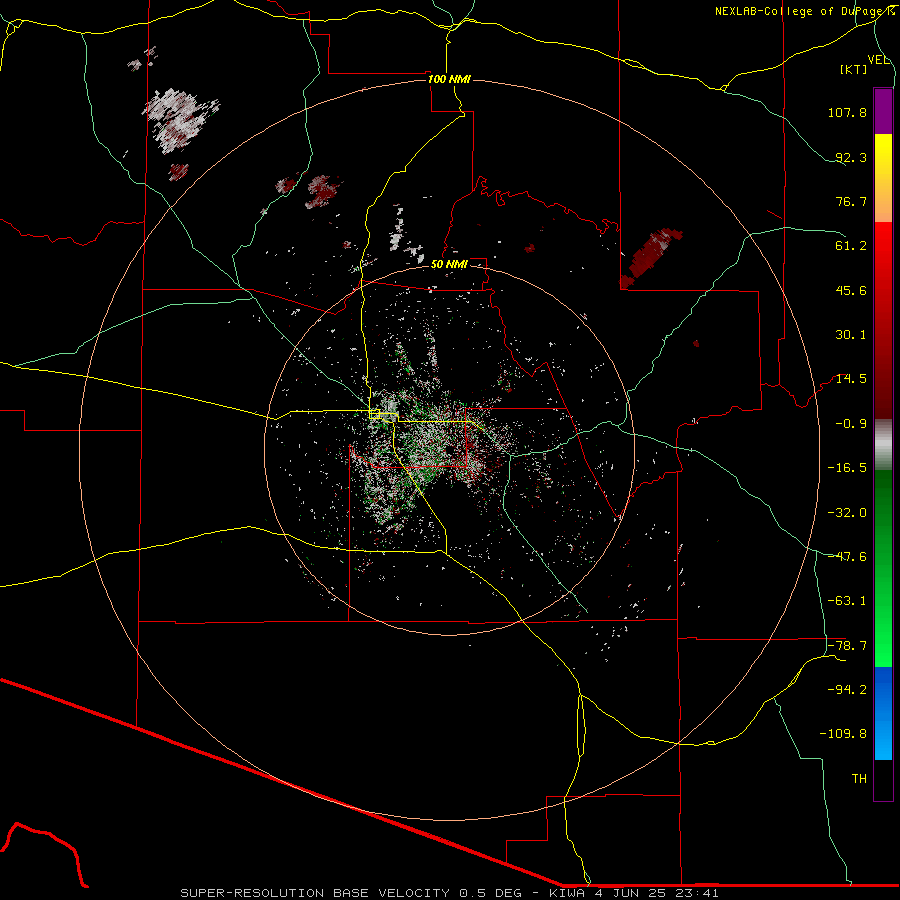Screen dimensions: 900x900
Task: Click the 30.1 scale value
Action: (x=851, y=335)
